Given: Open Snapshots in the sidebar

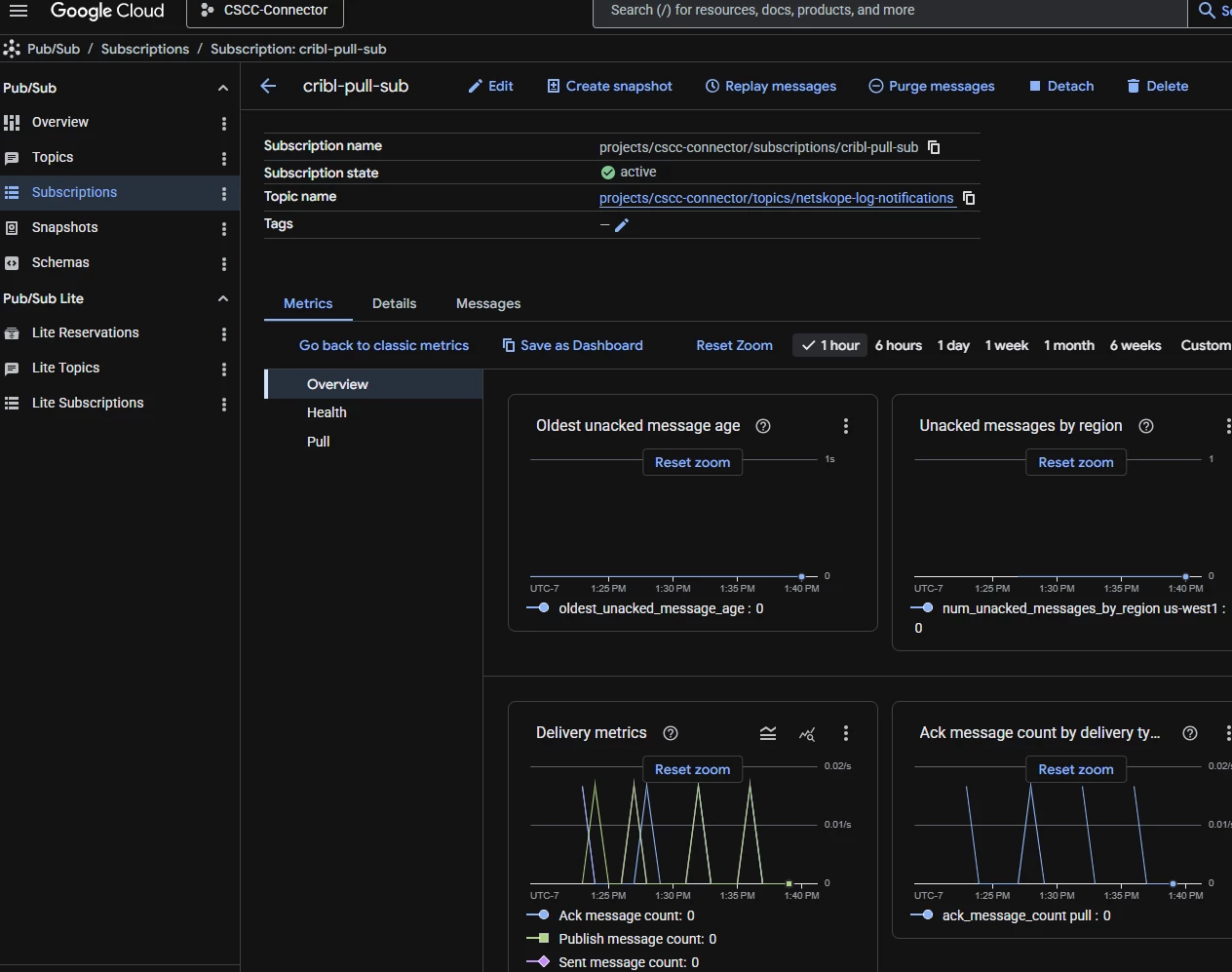Looking at the screenshot, I should pos(64,227).
